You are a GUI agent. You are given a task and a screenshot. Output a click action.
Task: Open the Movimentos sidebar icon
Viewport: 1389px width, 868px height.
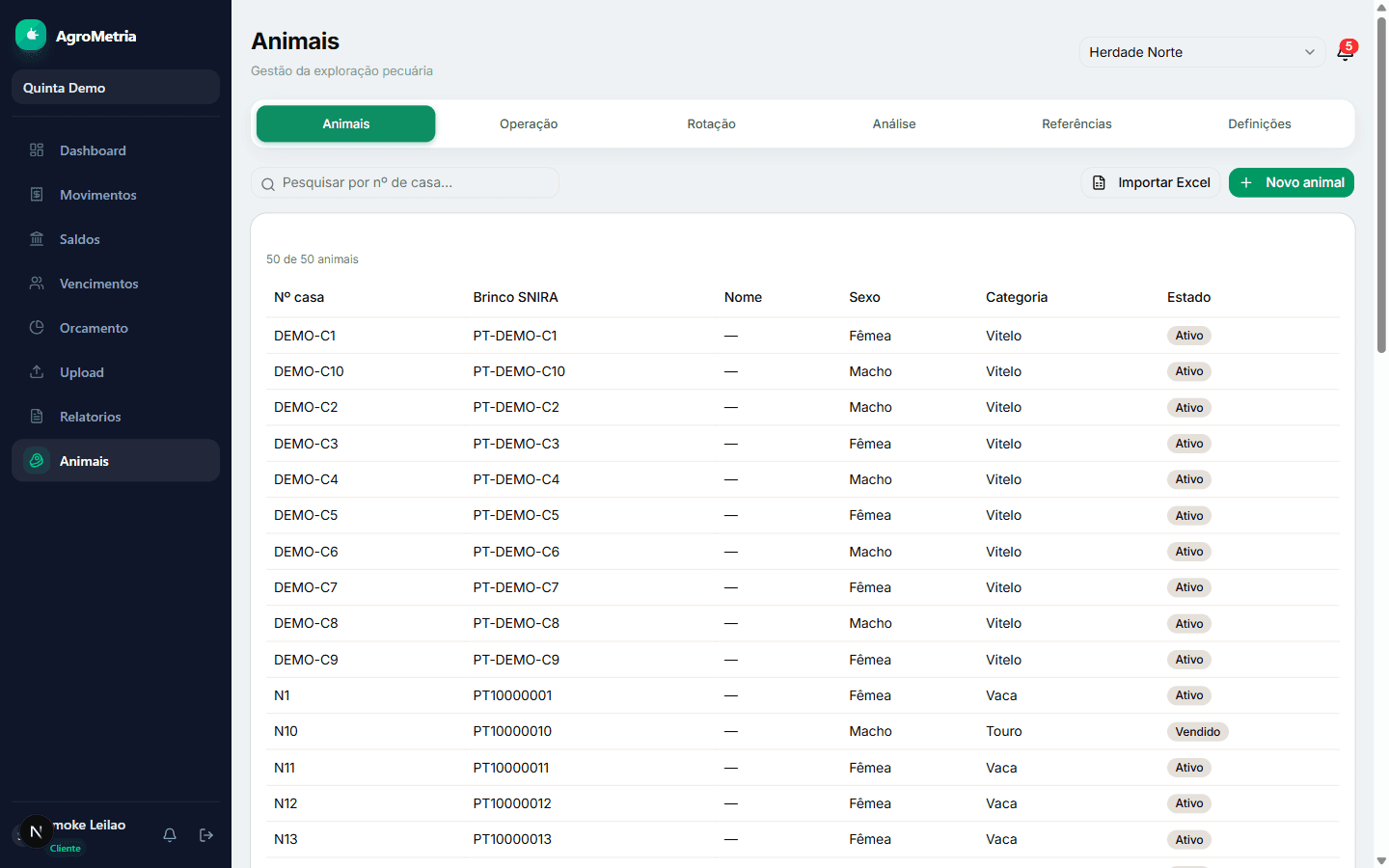[x=37, y=194]
